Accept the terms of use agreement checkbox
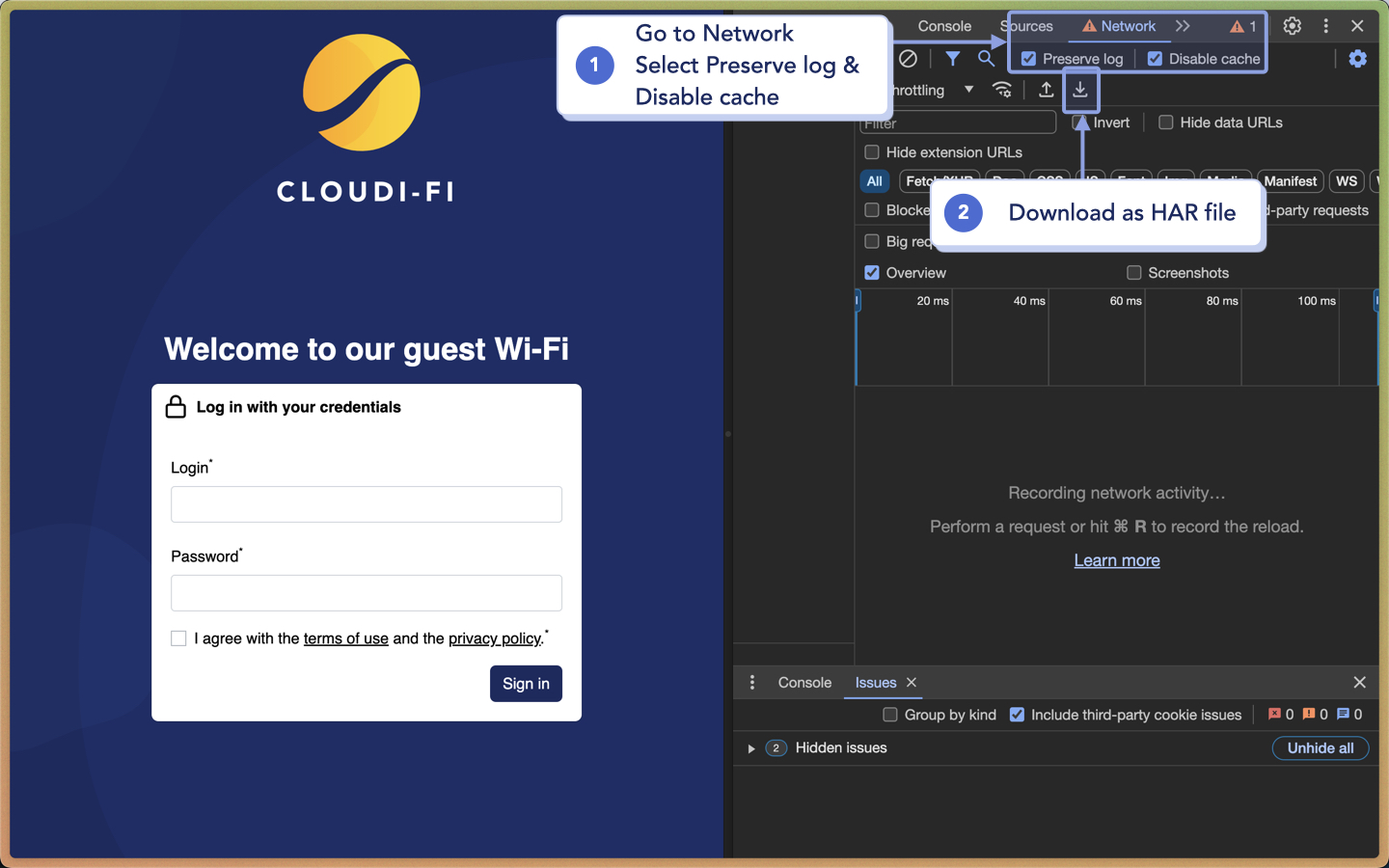Screen dimensions: 1389x868 click(x=178, y=638)
